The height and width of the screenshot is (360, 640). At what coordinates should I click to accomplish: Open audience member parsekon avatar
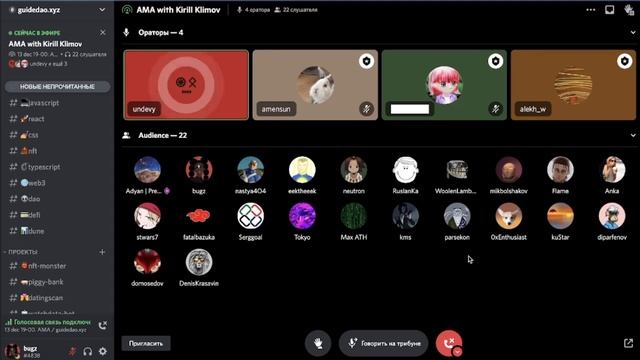457,216
